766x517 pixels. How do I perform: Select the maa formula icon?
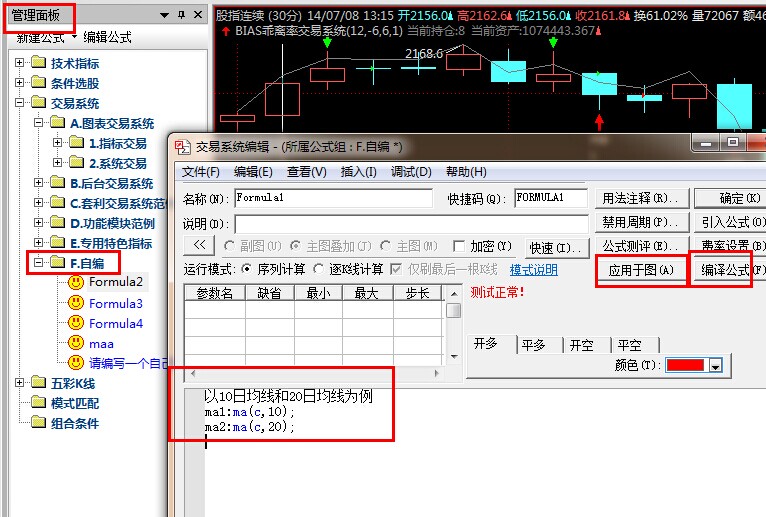[76, 343]
